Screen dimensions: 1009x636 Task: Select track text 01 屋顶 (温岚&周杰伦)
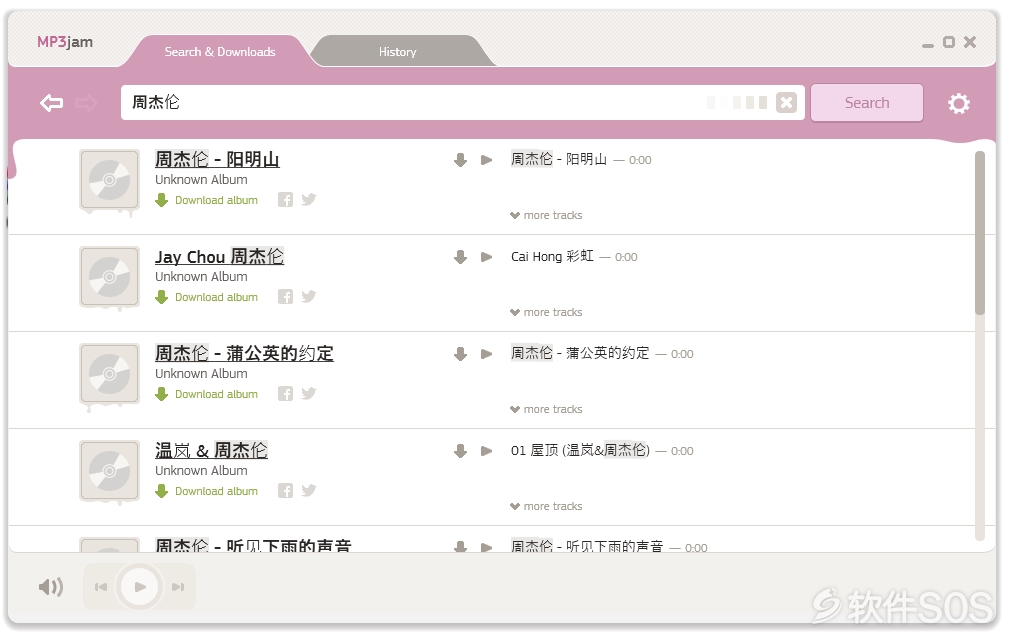pos(580,450)
